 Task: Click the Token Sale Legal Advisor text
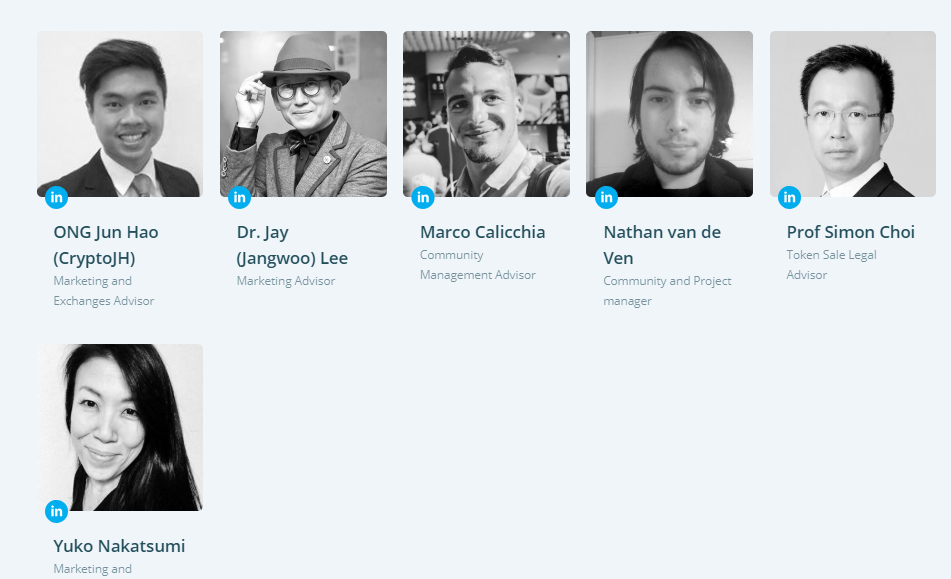point(832,265)
